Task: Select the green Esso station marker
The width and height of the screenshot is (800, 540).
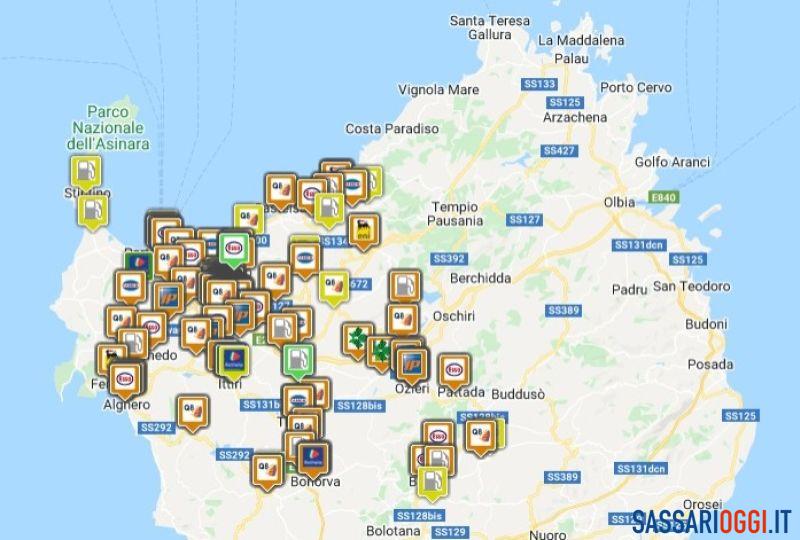Action: tap(234, 250)
